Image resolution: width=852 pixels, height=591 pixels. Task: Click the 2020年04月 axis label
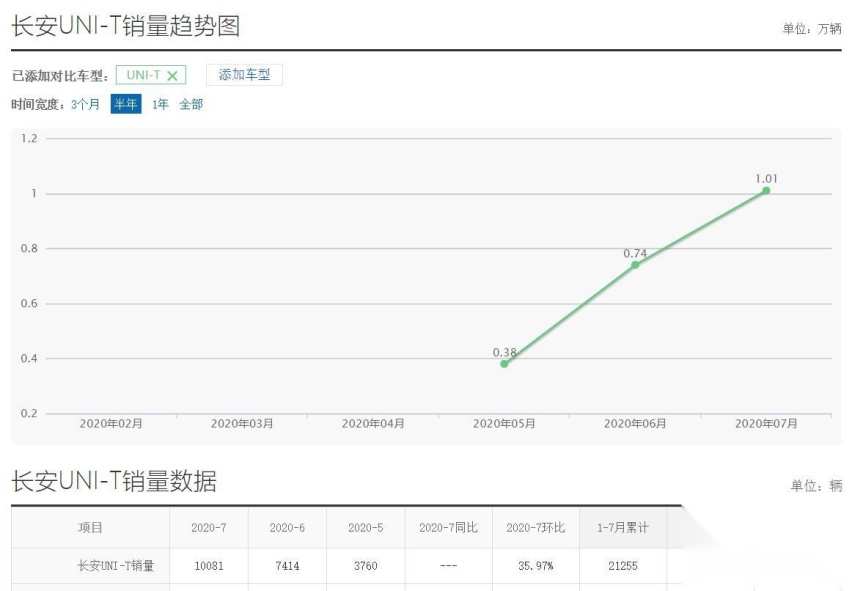[373, 424]
